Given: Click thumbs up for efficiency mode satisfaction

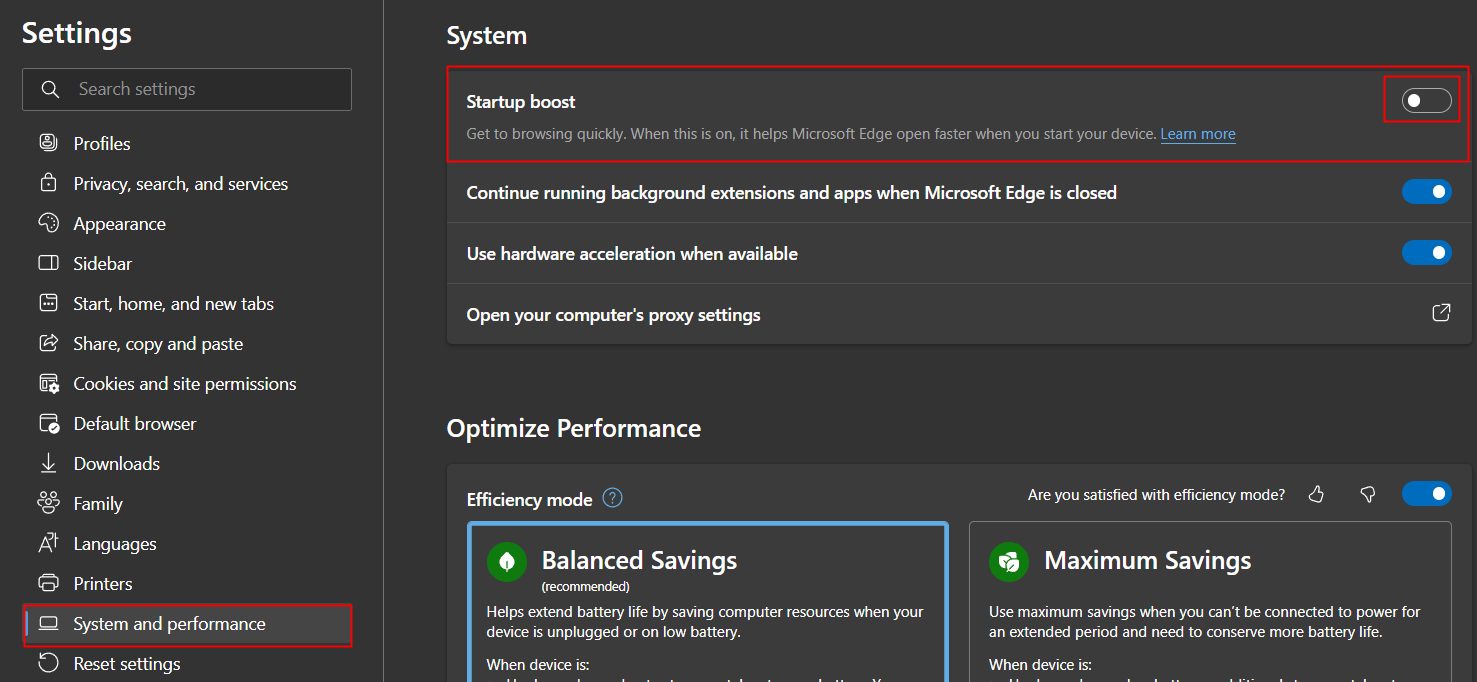Looking at the screenshot, I should pos(1316,494).
